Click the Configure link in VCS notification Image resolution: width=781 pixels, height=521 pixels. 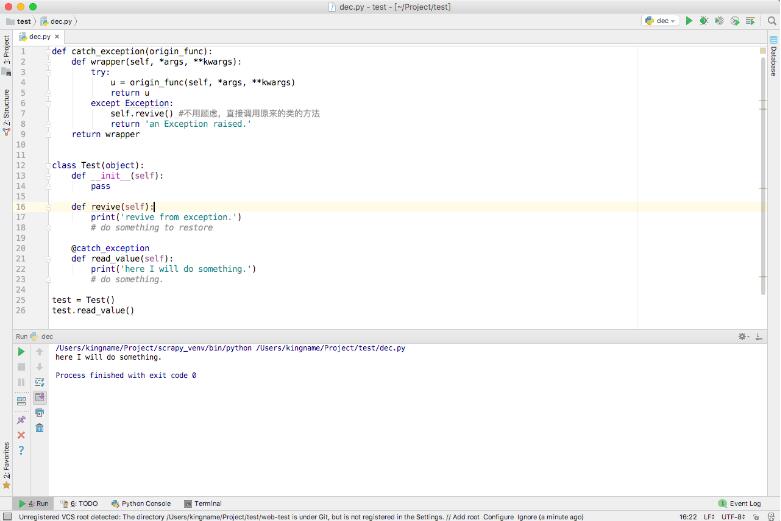click(x=498, y=517)
